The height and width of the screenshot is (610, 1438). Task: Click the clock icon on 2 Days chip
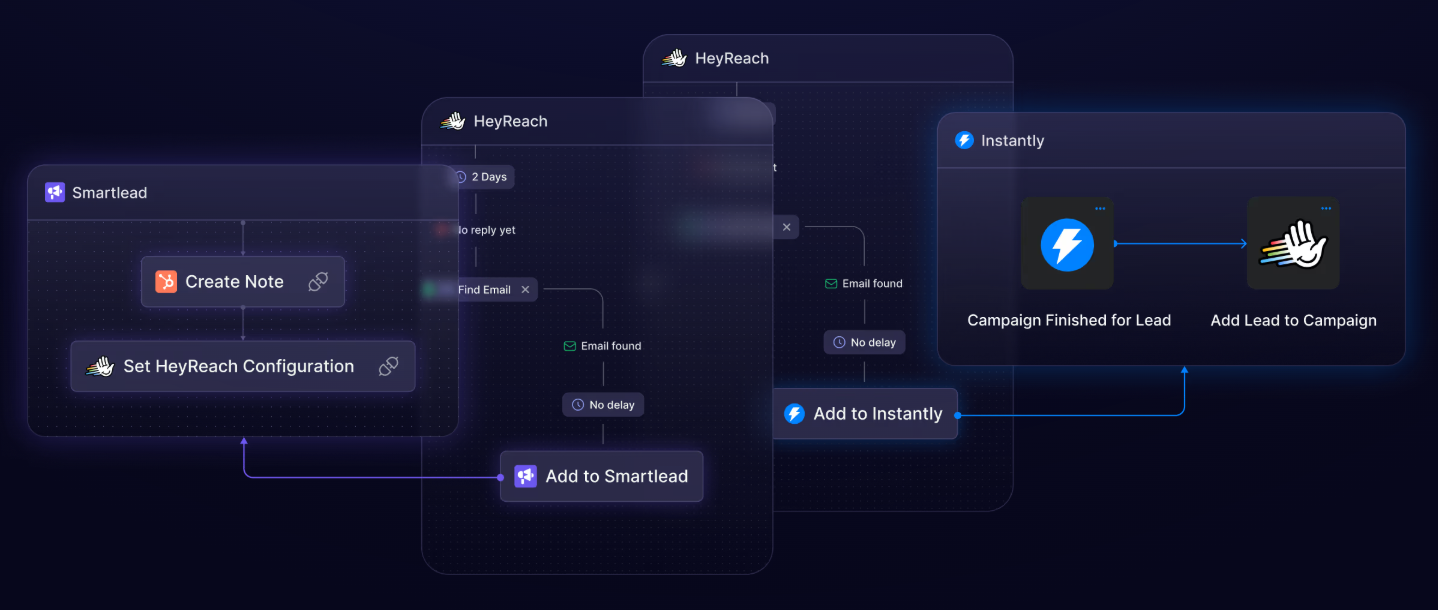point(461,177)
